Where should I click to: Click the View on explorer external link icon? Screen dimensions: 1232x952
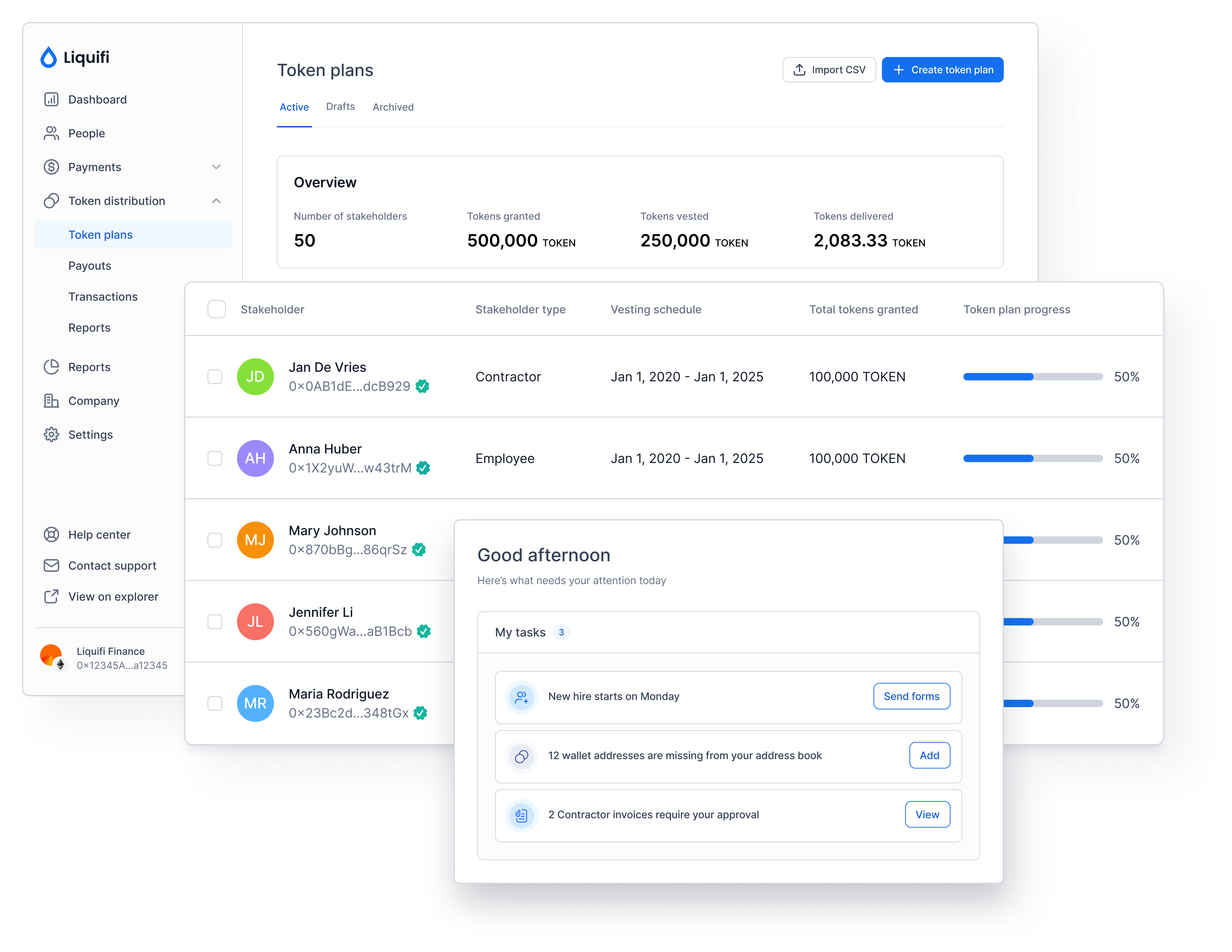pos(51,596)
